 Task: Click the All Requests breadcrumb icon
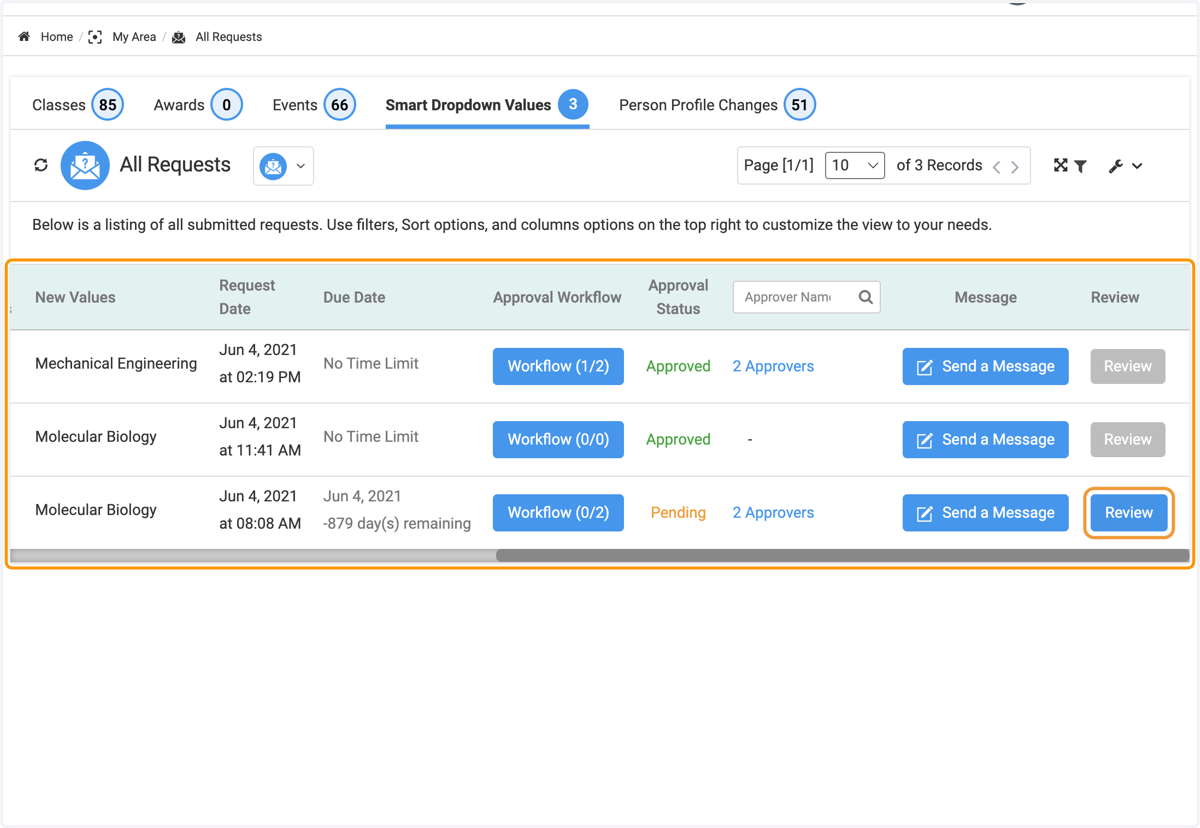[x=179, y=37]
